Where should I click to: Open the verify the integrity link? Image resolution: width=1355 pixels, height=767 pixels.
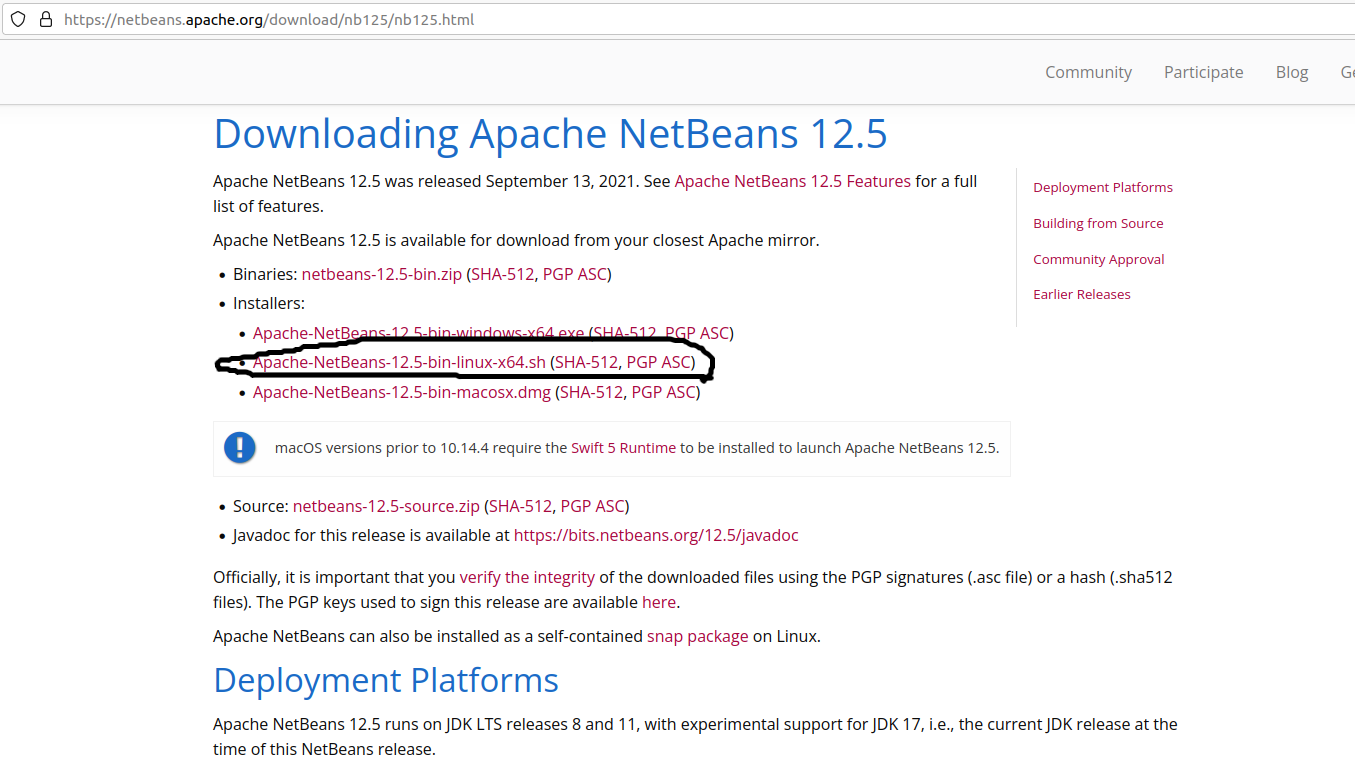pyautogui.click(x=527, y=577)
